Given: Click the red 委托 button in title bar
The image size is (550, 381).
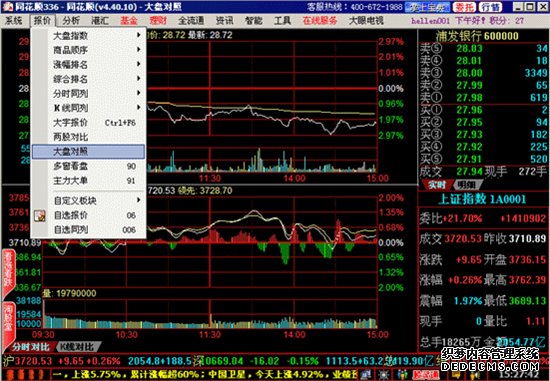Looking at the screenshot, I should coord(464,7).
